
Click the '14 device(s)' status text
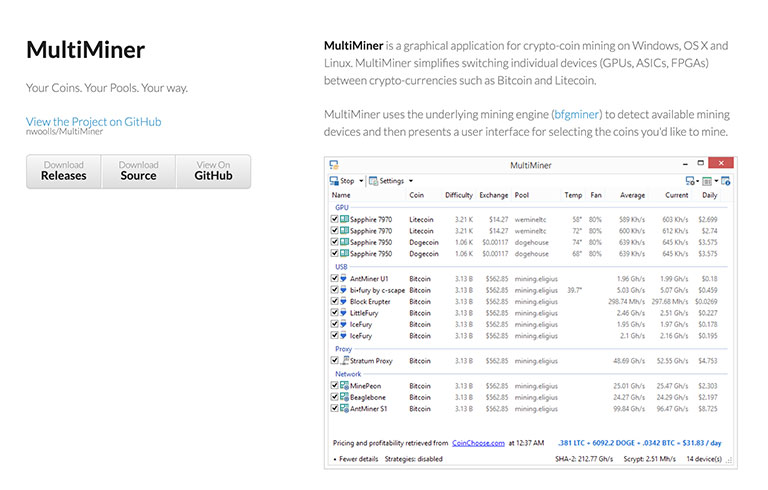tap(704, 459)
